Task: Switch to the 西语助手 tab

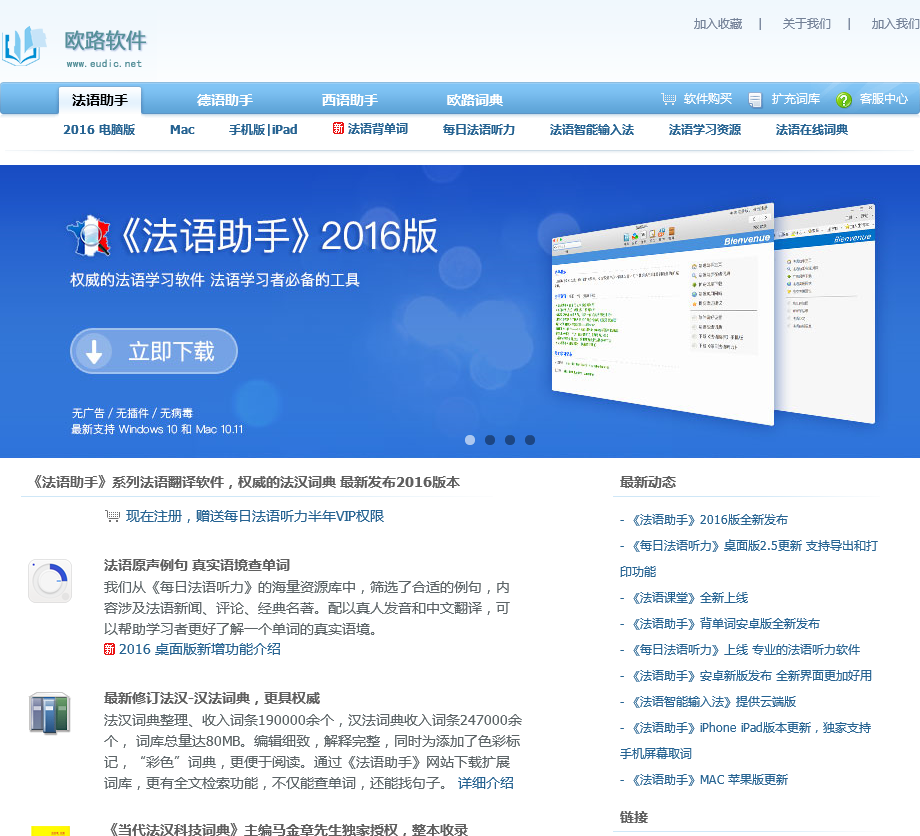Action: coord(350,100)
